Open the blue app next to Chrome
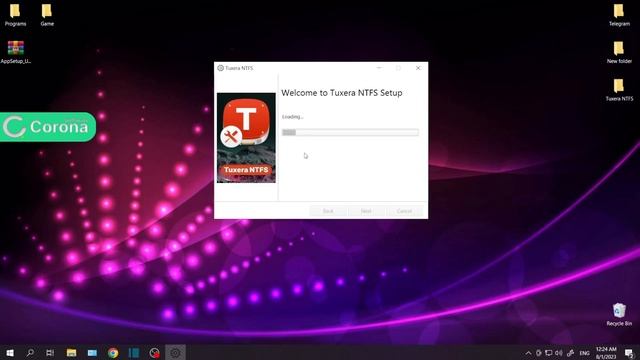 [x=134, y=353]
